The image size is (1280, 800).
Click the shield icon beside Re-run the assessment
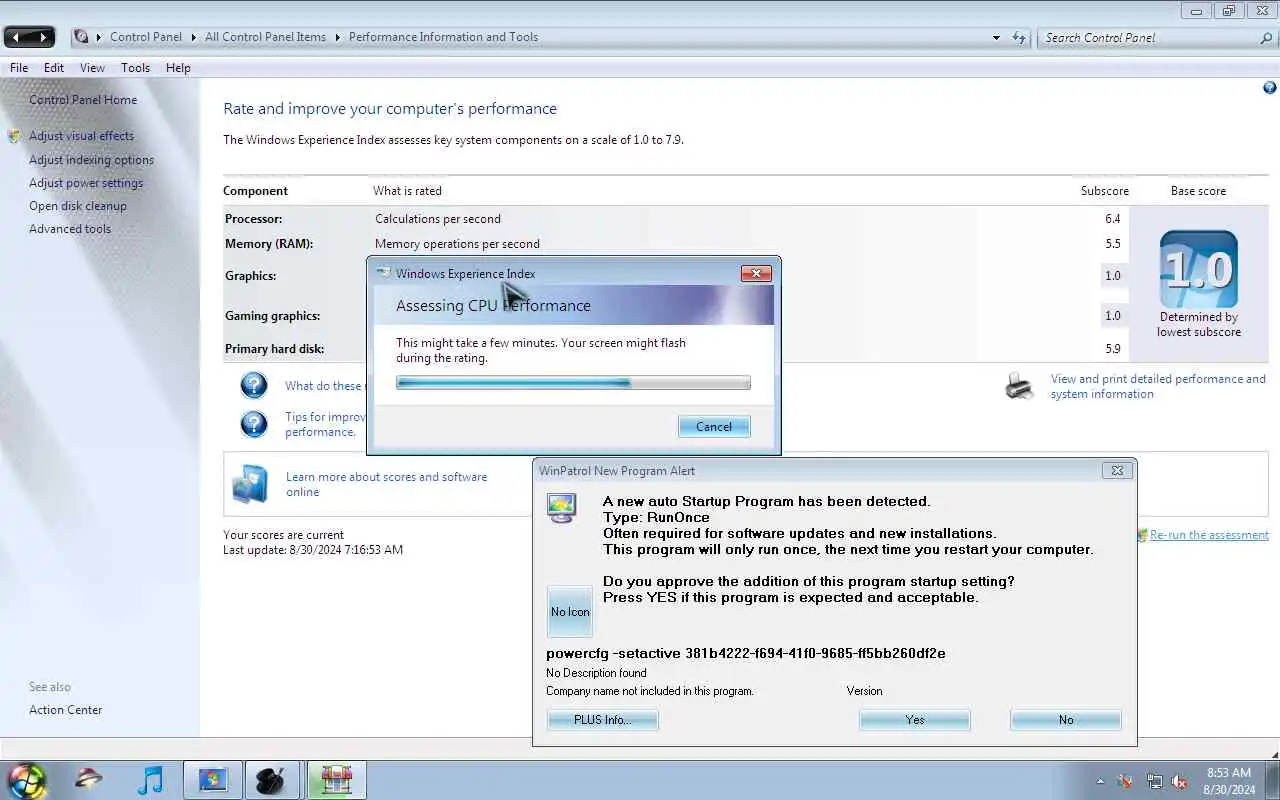(x=1142, y=535)
